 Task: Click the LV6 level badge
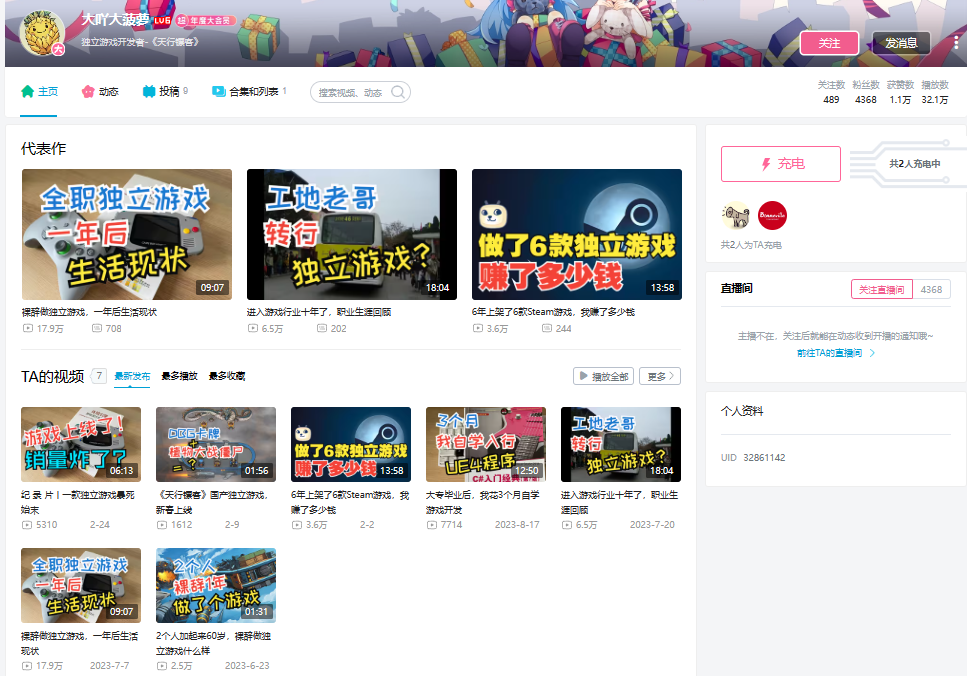pyautogui.click(x=162, y=20)
